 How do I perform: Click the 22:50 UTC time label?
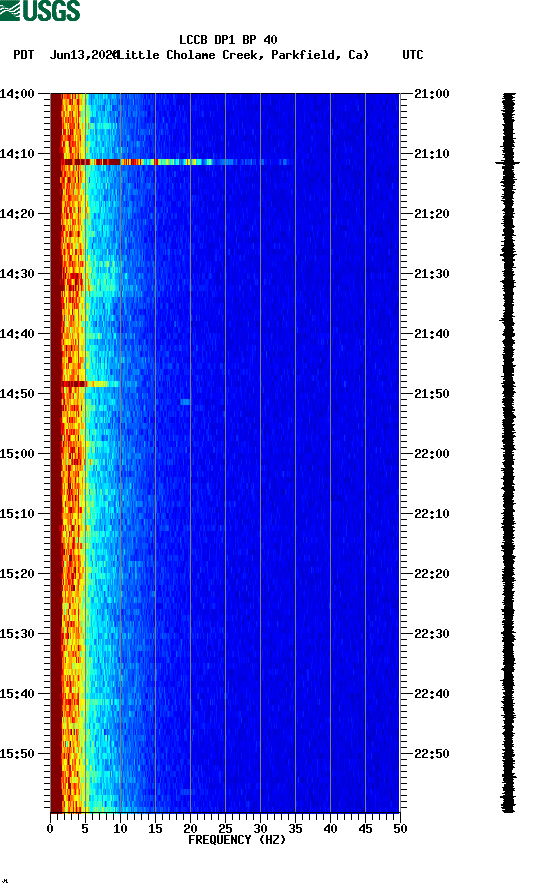pos(431,754)
